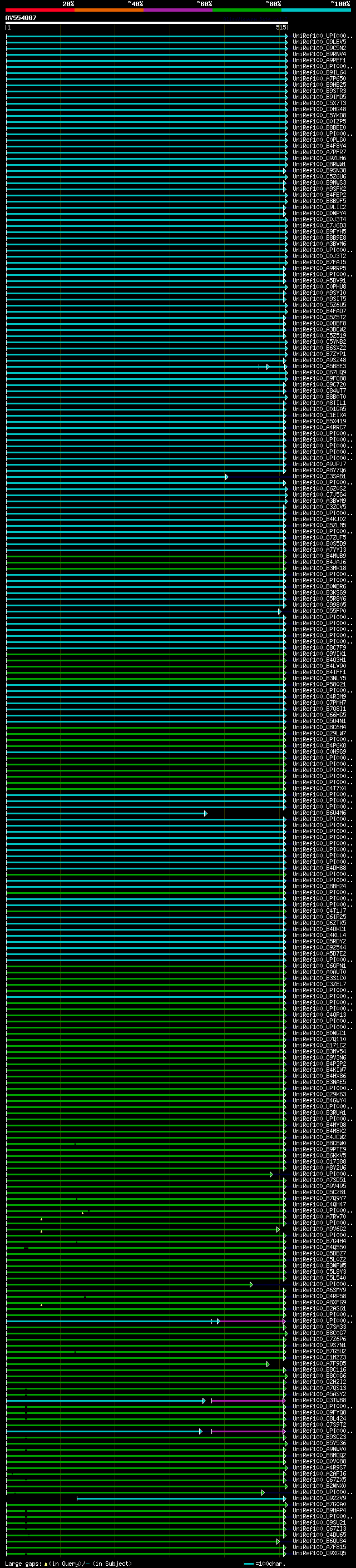Select label UniRef100_A9SFK2

point(319,189)
